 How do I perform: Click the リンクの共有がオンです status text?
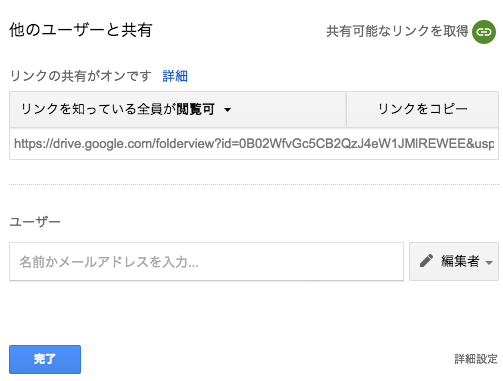pos(81,76)
